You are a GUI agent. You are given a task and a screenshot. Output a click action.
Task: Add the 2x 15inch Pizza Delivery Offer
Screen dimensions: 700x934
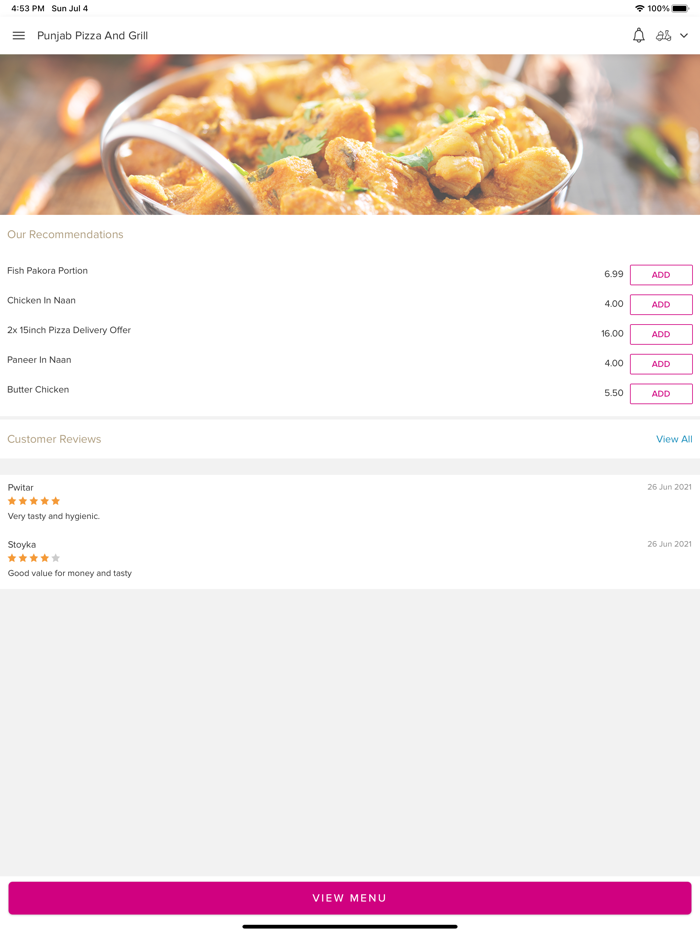660,334
